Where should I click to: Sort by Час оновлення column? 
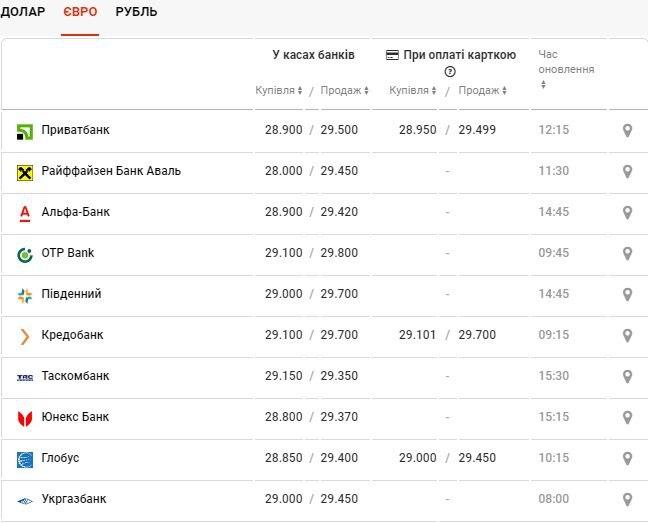point(543,84)
